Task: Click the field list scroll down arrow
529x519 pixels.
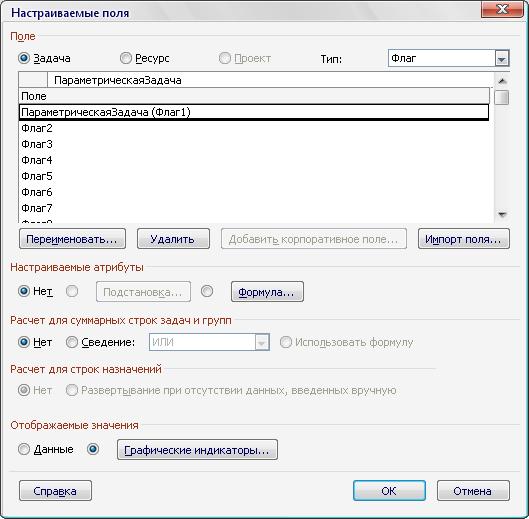Action: [x=502, y=214]
